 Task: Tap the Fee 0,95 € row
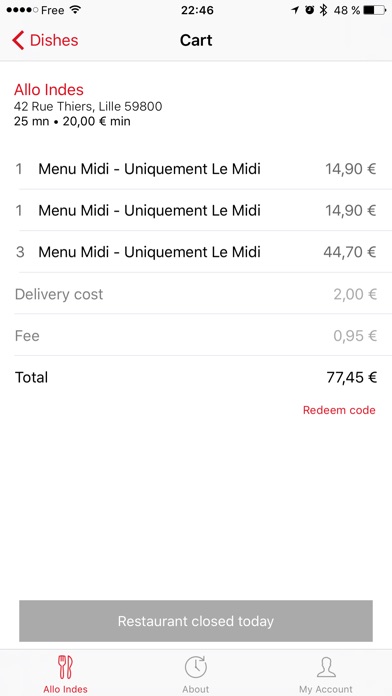point(196,336)
